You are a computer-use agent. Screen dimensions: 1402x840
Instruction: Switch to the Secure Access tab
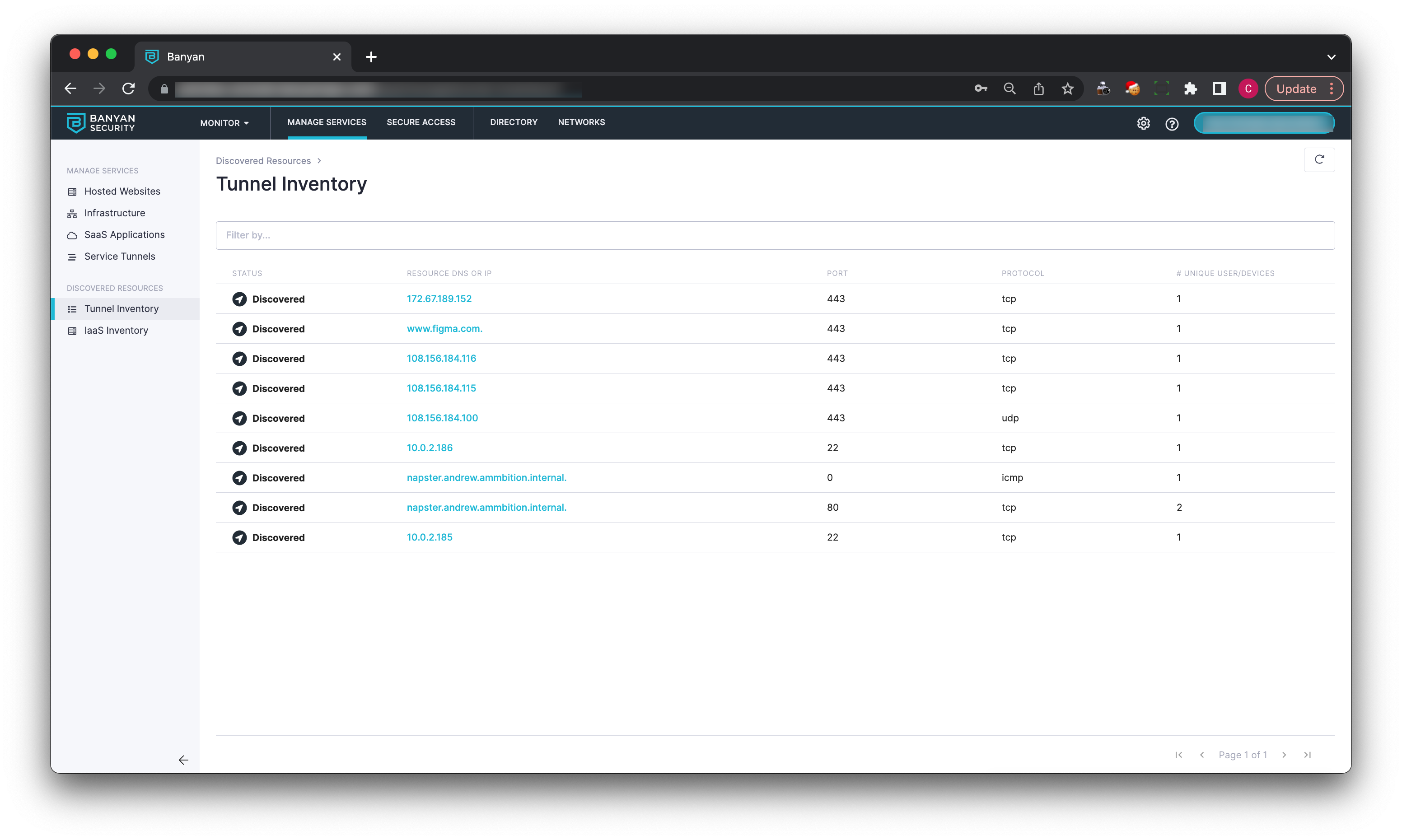pyautogui.click(x=421, y=122)
